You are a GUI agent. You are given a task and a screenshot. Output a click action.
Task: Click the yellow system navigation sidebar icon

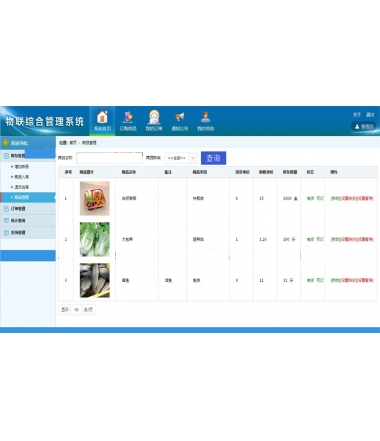[5, 143]
